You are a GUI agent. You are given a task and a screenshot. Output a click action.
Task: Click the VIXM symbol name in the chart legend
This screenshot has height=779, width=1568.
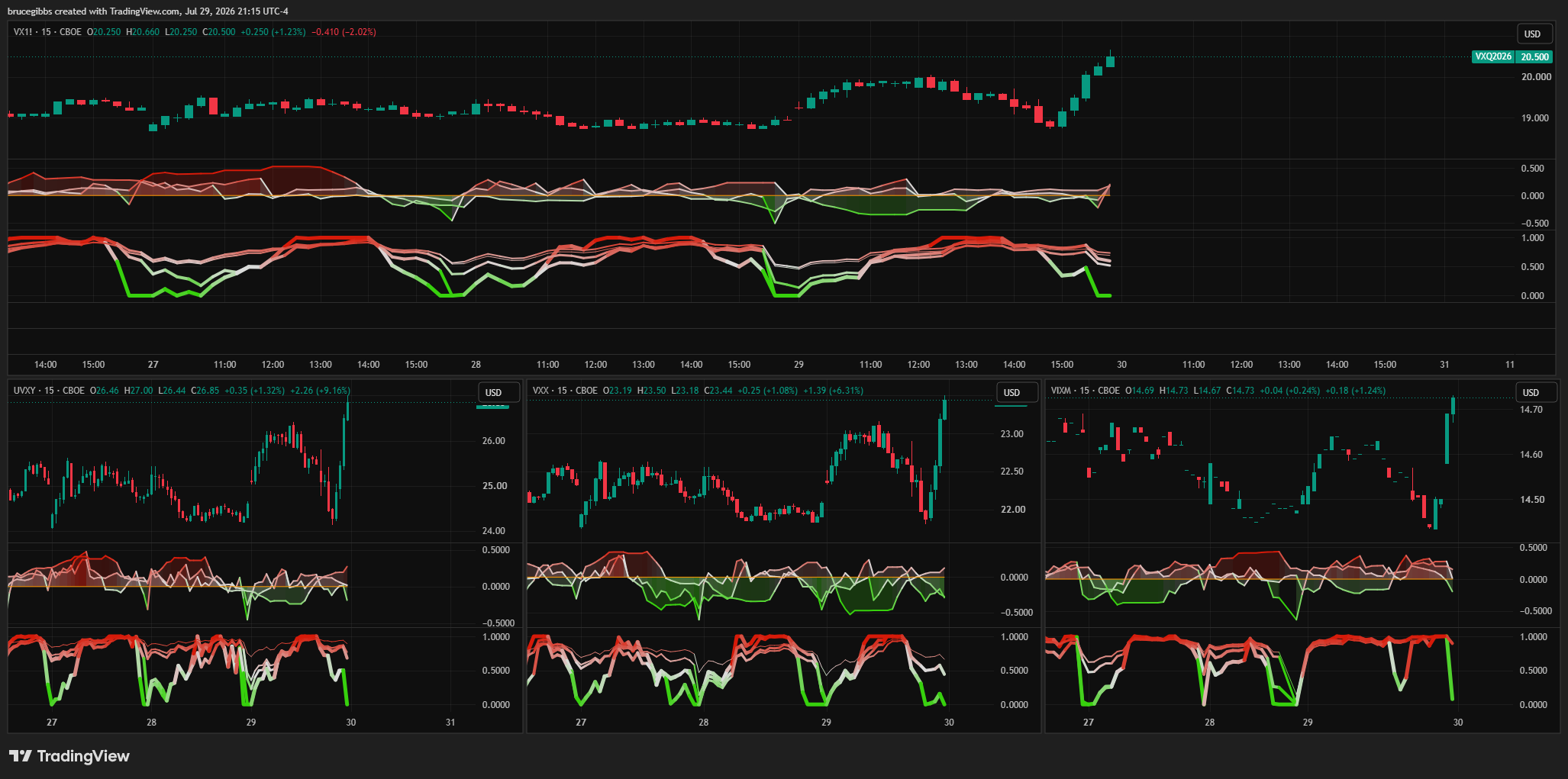(x=1060, y=391)
